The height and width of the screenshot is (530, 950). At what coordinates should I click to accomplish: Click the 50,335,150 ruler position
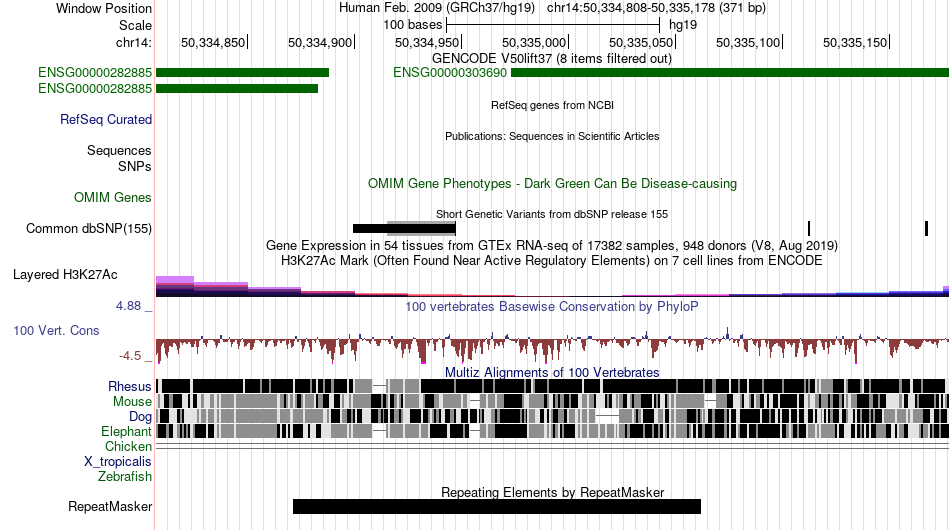855,42
